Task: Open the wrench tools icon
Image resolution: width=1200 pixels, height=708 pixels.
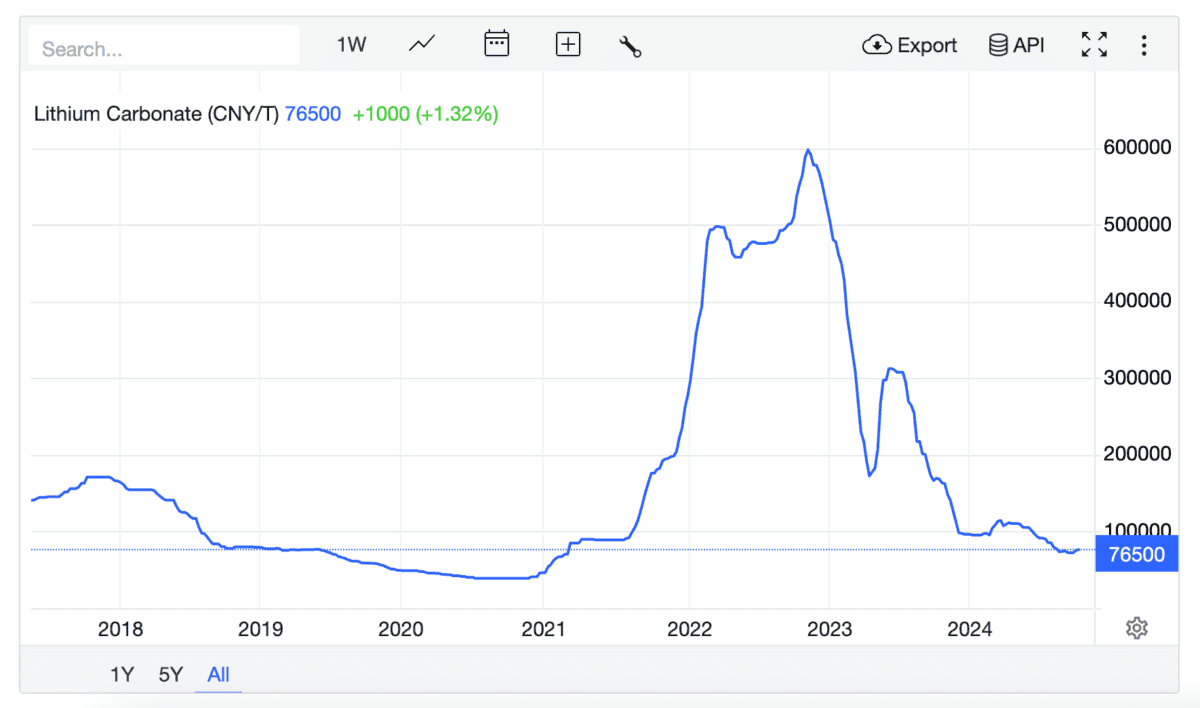Action: [630, 45]
